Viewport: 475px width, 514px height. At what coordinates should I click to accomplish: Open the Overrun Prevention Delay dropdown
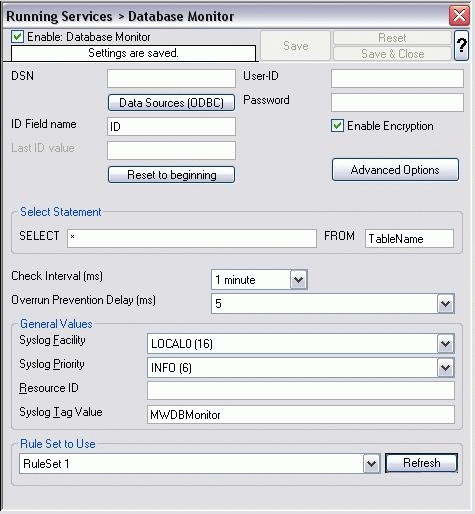tap(445, 304)
